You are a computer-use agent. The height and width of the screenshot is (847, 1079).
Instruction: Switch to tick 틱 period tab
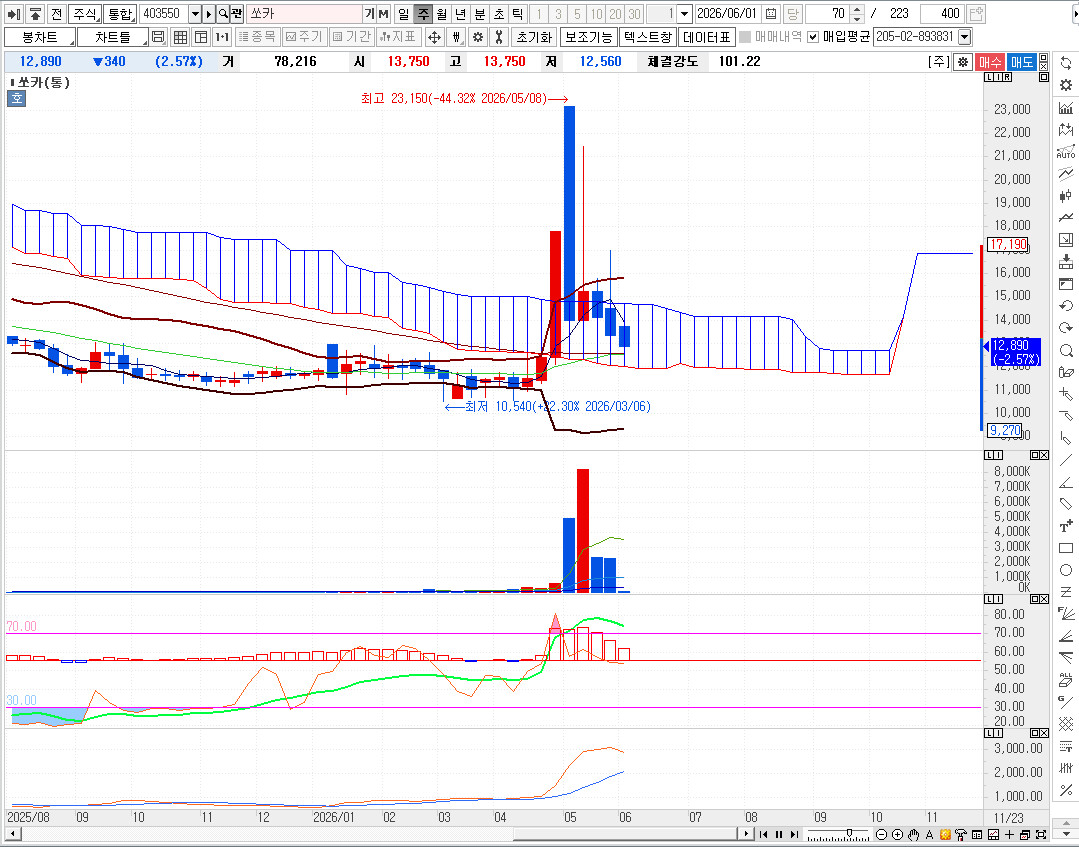coord(518,14)
